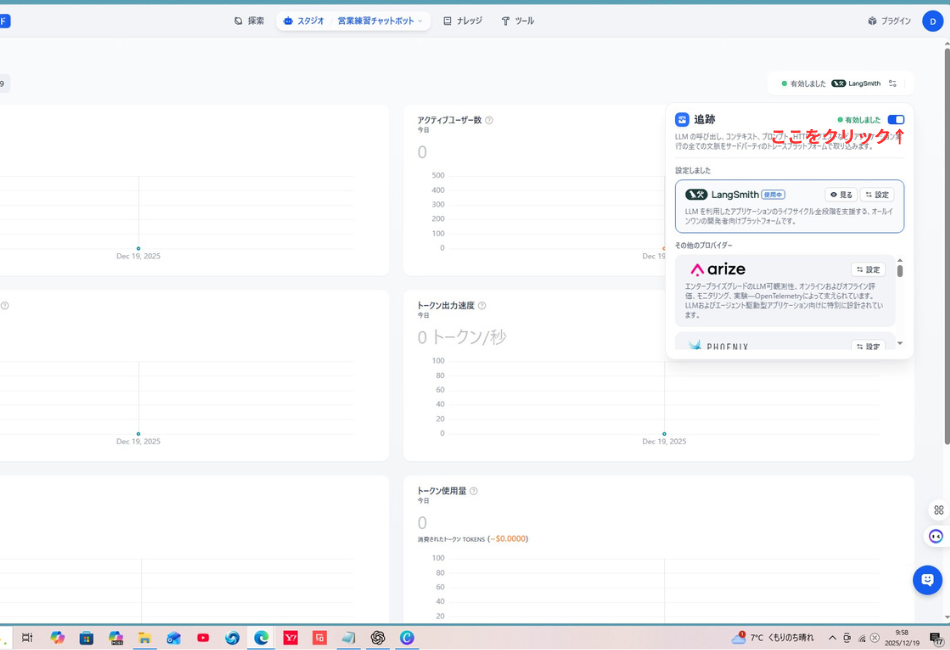This screenshot has width=950, height=650.
Task: Disable the 追跡 tracing toggle switch
Action: coord(896,119)
